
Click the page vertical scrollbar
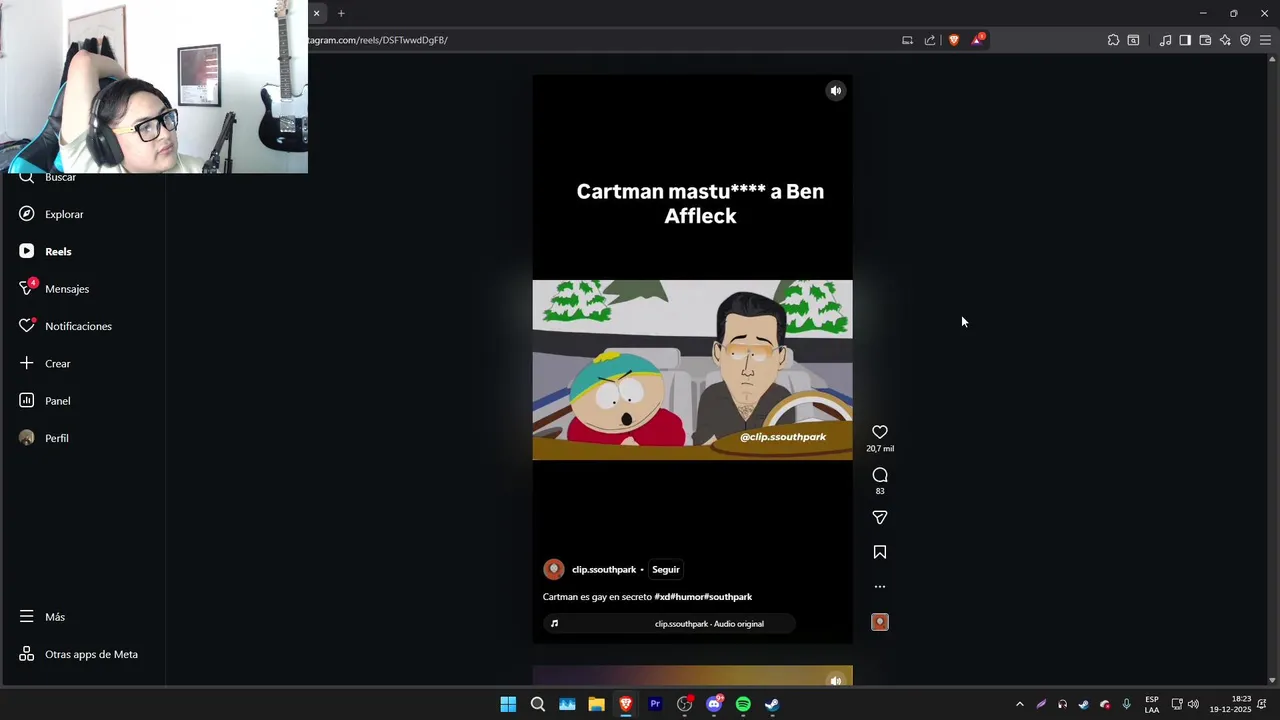1272,370
